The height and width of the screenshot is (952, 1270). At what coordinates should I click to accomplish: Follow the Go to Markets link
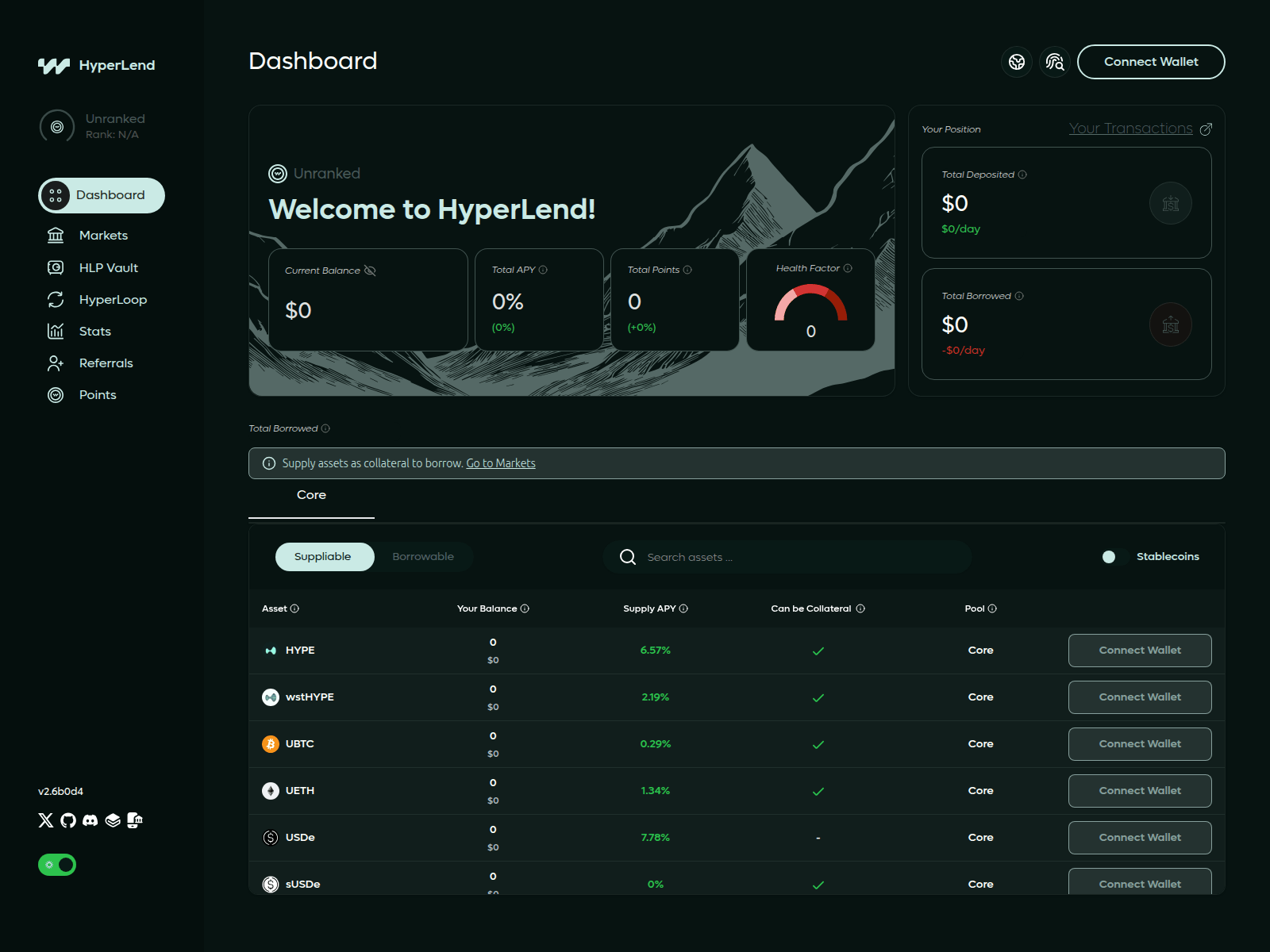(x=501, y=463)
